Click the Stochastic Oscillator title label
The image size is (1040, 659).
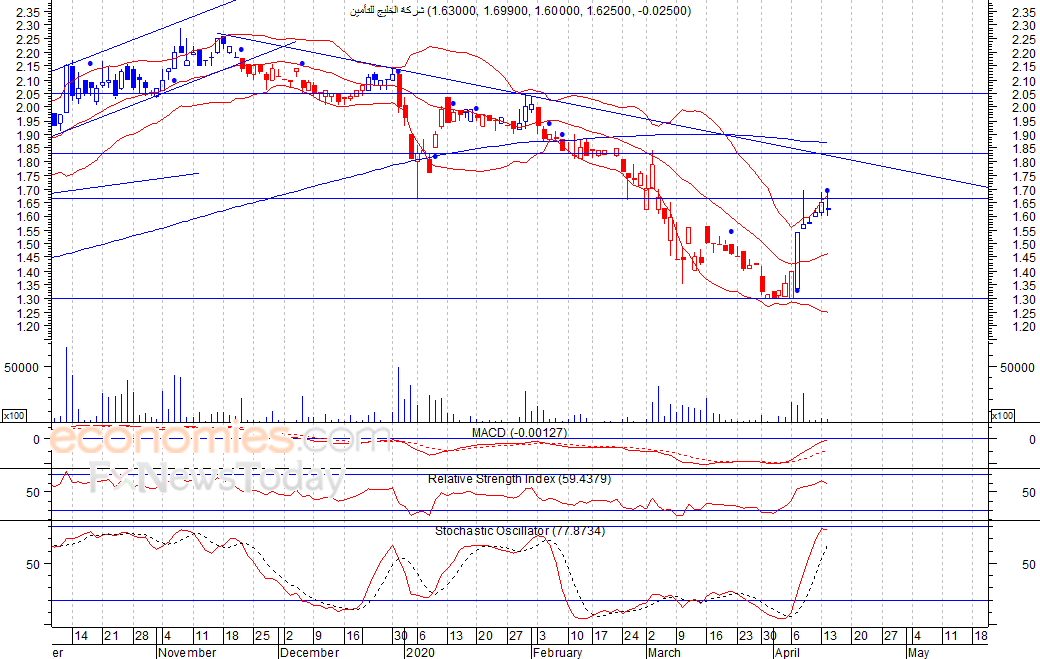pyautogui.click(x=520, y=531)
